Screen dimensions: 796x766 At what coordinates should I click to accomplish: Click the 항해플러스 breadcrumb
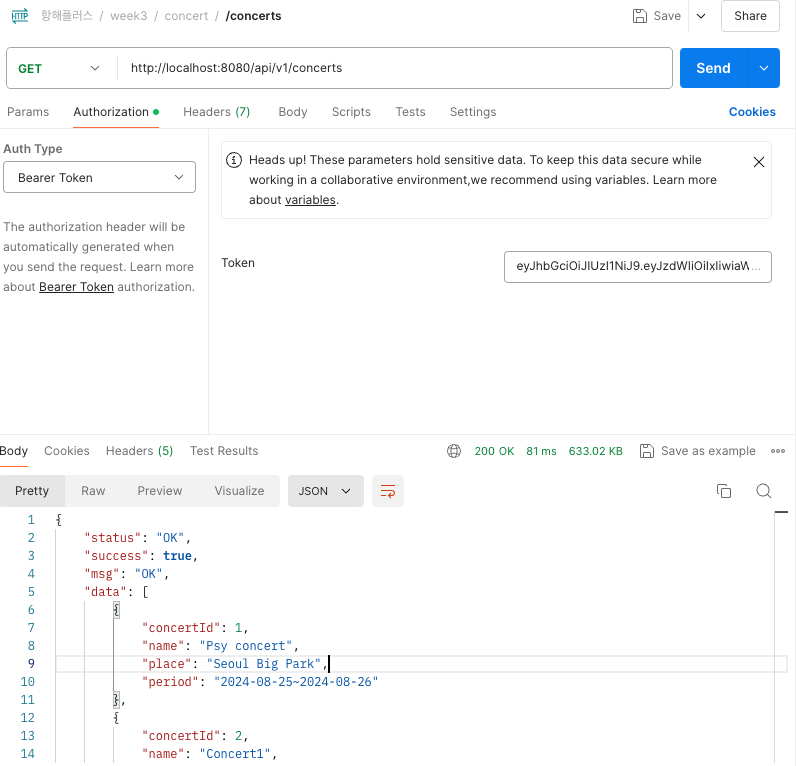click(x=67, y=16)
